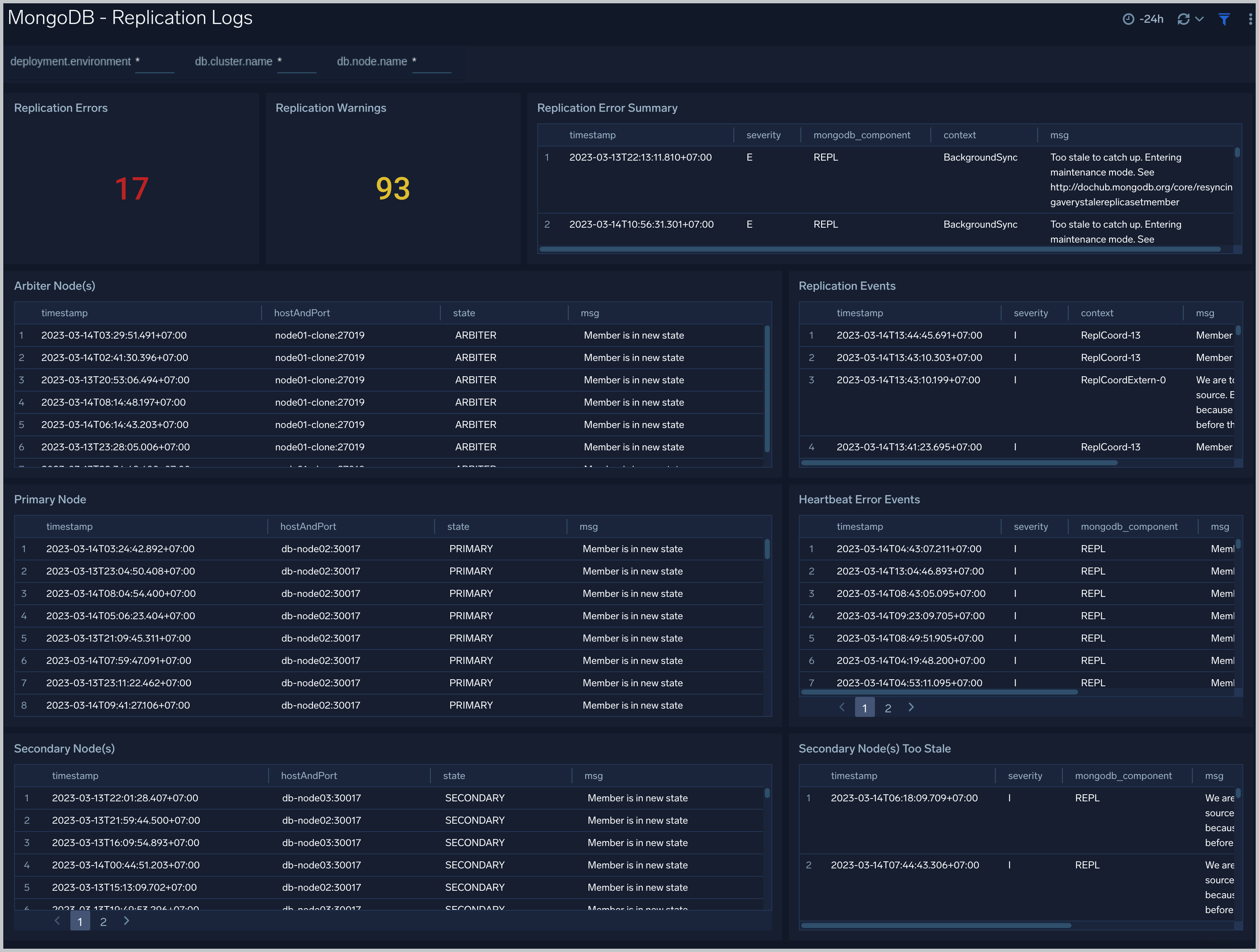Open the -24h time range picker
Screen dimensions: 1259x952
(x=1143, y=19)
